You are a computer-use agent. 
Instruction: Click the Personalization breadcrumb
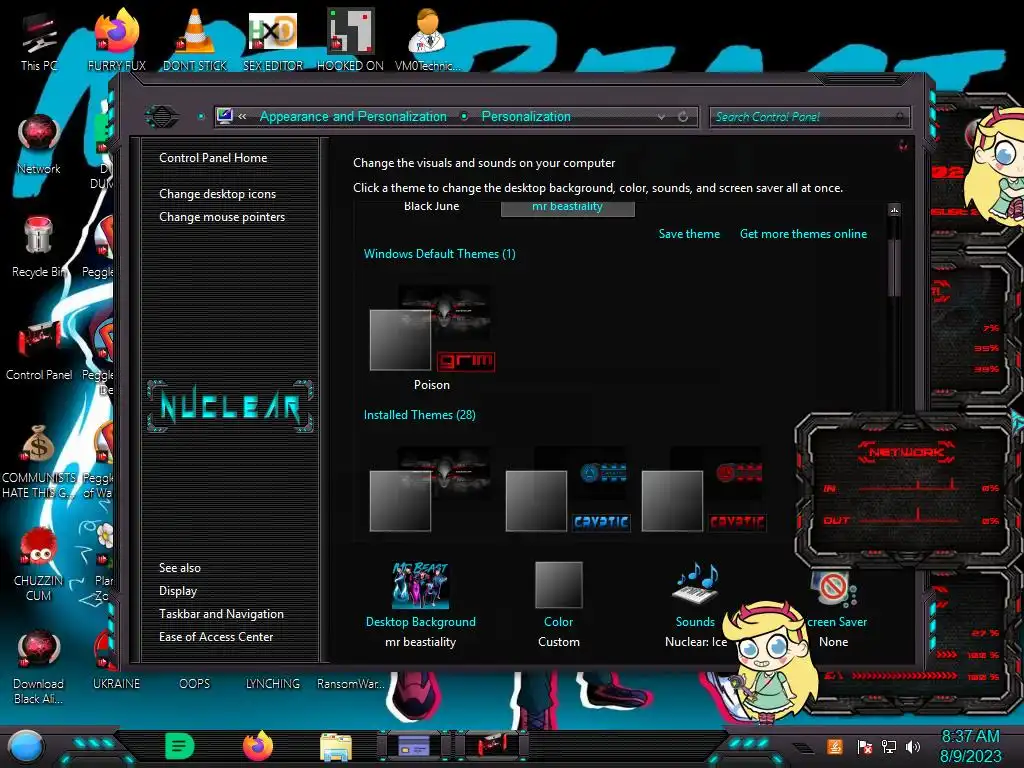(526, 116)
